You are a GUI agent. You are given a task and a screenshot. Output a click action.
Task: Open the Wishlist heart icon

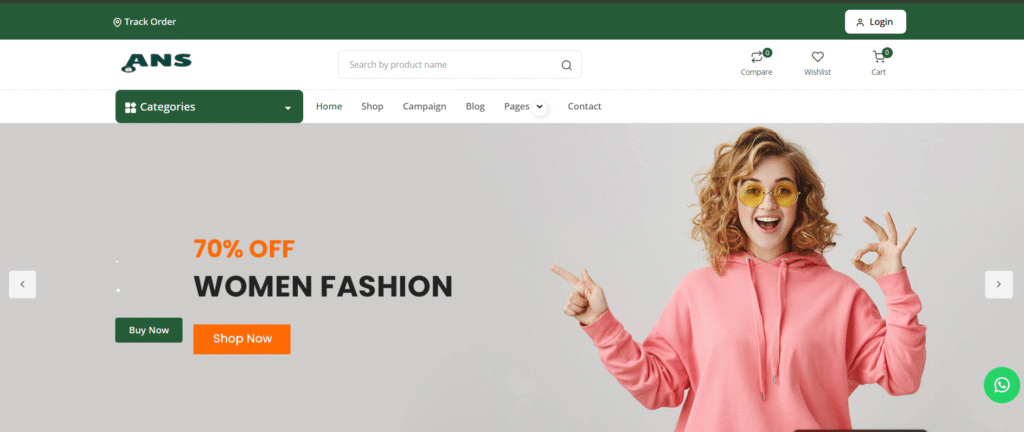click(x=817, y=58)
